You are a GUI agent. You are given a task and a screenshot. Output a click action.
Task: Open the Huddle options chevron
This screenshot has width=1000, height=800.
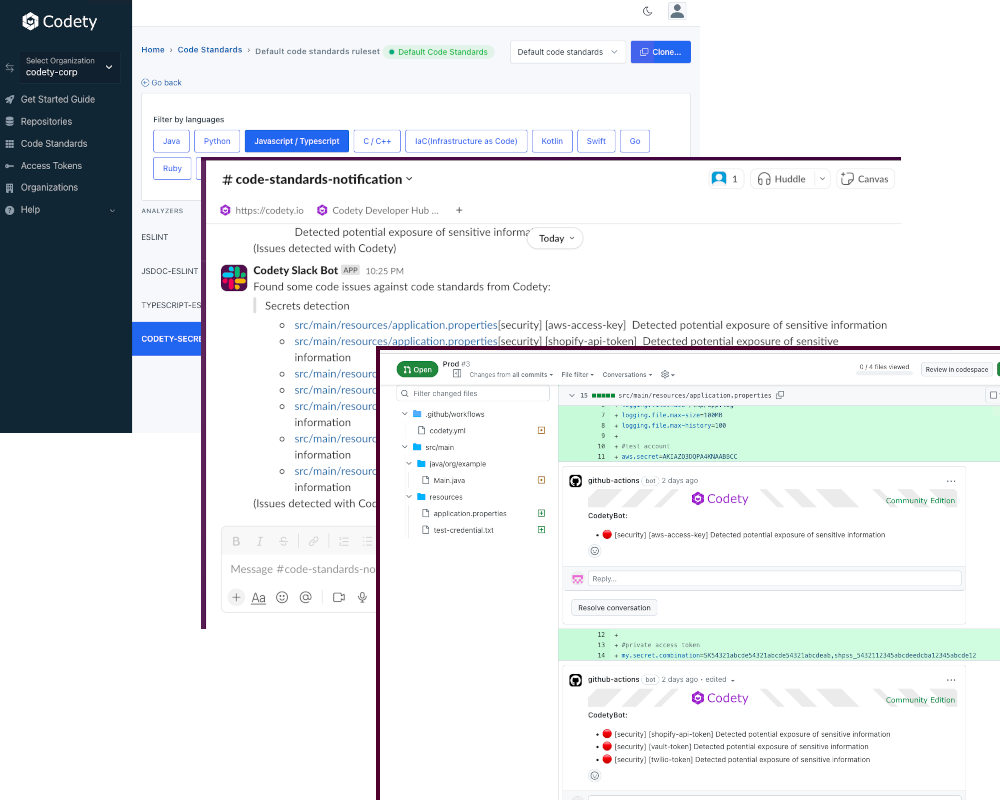pyautogui.click(x=822, y=179)
